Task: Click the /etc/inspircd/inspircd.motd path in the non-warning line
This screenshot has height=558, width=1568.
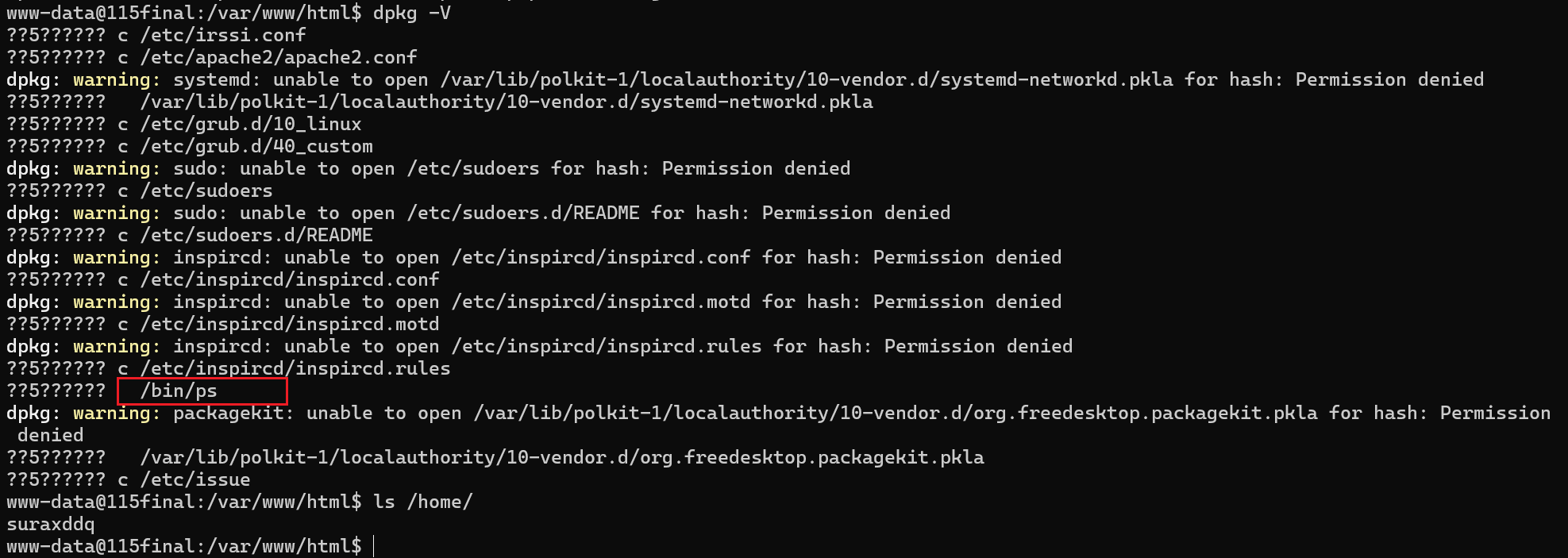Action: pos(289,325)
